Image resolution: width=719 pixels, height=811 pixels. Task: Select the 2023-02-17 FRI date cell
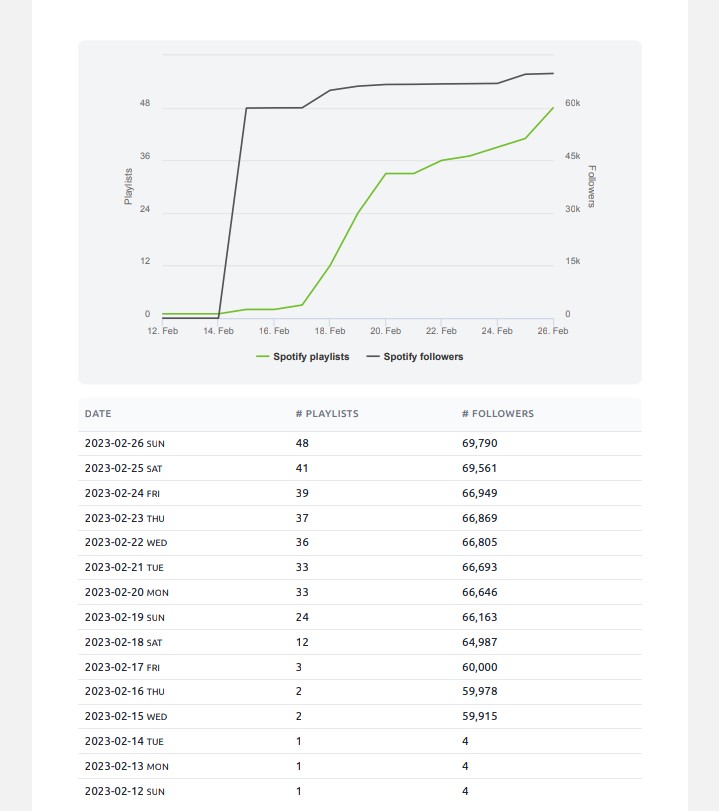click(x=122, y=667)
